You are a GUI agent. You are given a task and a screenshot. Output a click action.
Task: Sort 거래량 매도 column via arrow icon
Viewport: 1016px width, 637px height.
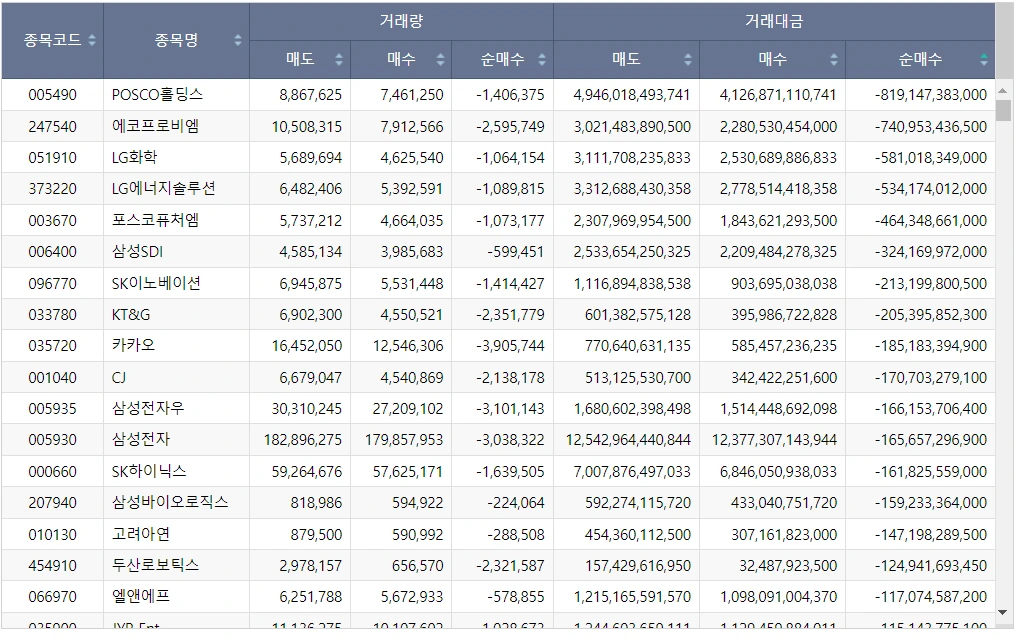coord(339,60)
